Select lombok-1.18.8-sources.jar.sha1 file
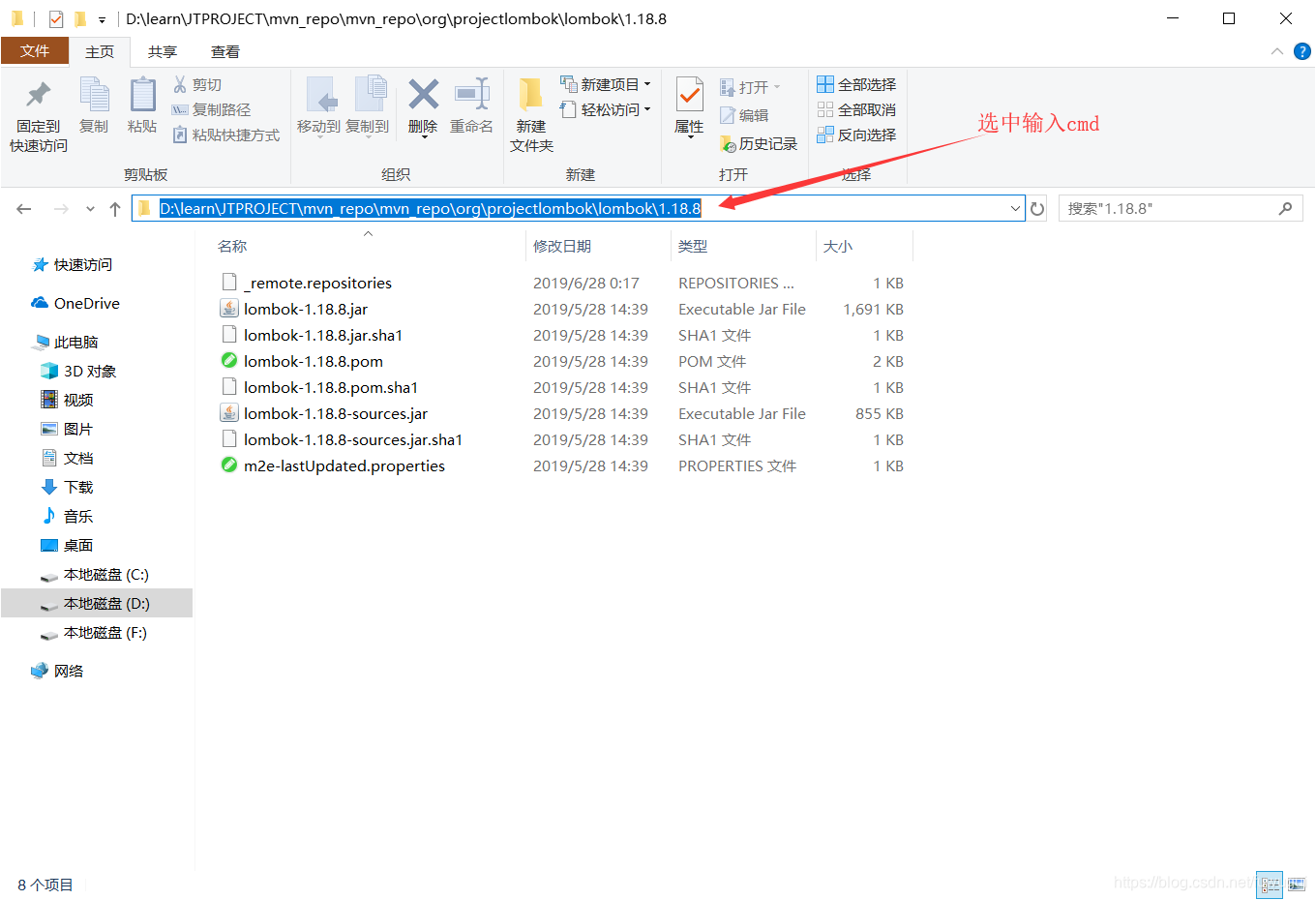1316x900 pixels. click(353, 439)
